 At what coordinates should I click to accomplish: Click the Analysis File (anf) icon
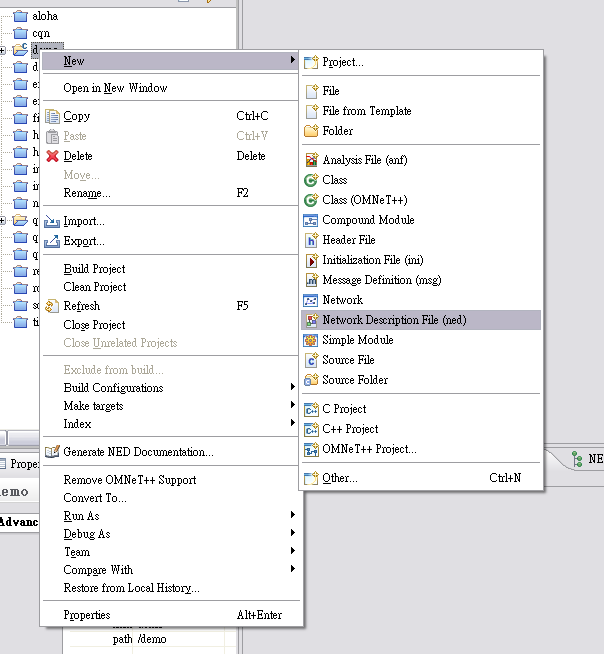pos(312,160)
